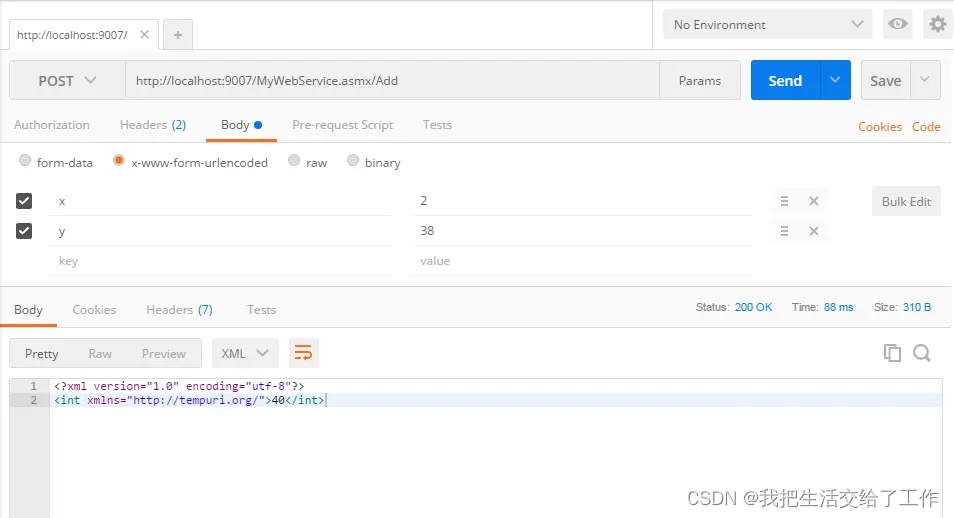Uncheck the x parameter checkbox
954x518 pixels.
24,201
